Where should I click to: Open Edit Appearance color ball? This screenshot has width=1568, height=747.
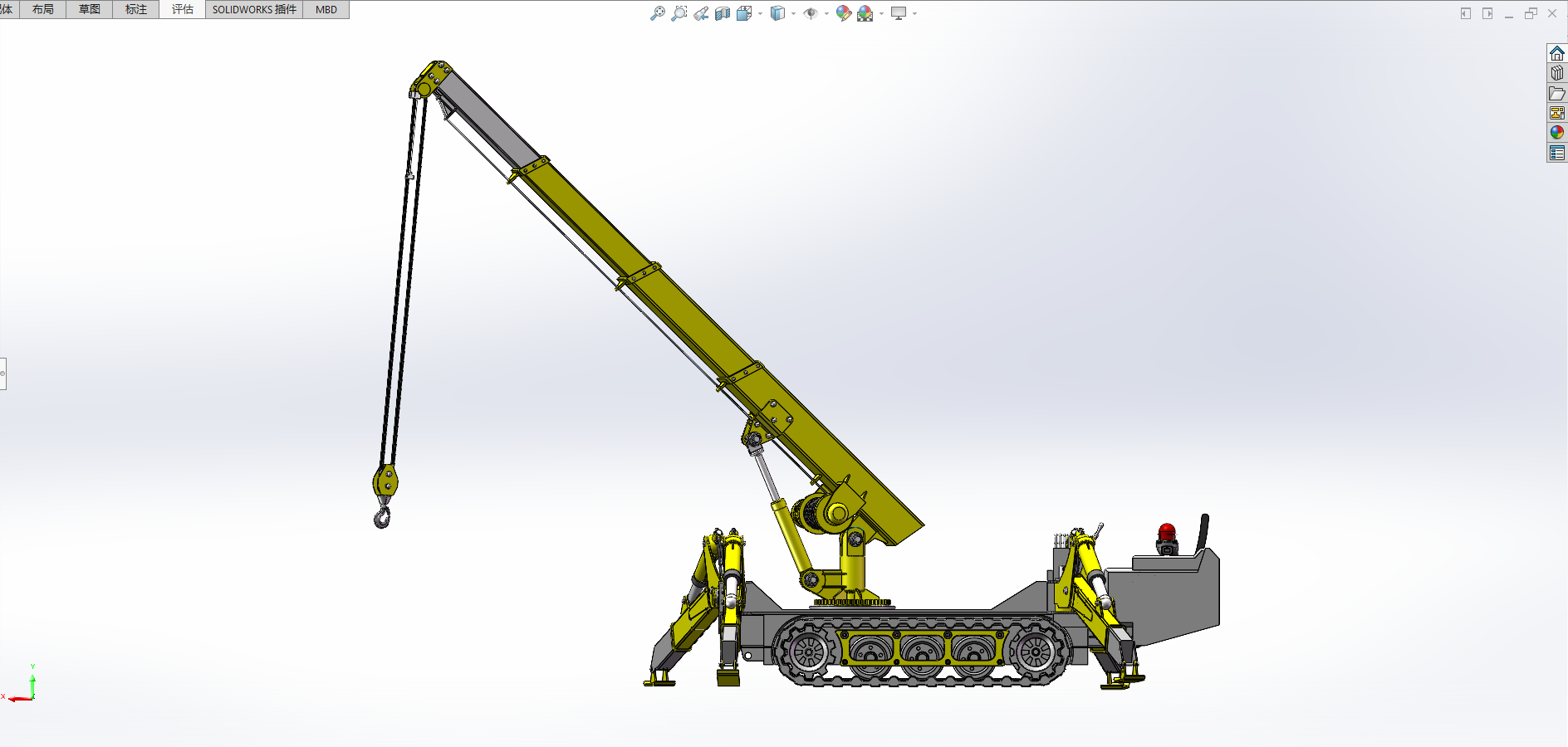844,13
